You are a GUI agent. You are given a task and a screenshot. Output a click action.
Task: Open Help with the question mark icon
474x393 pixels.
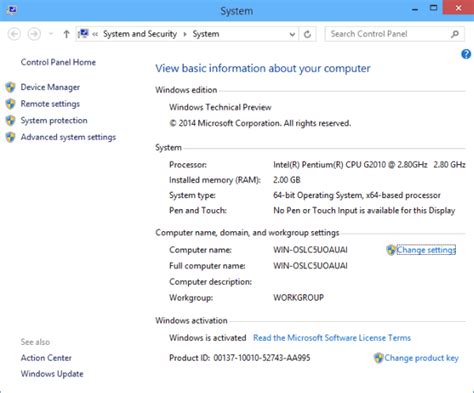(466, 54)
